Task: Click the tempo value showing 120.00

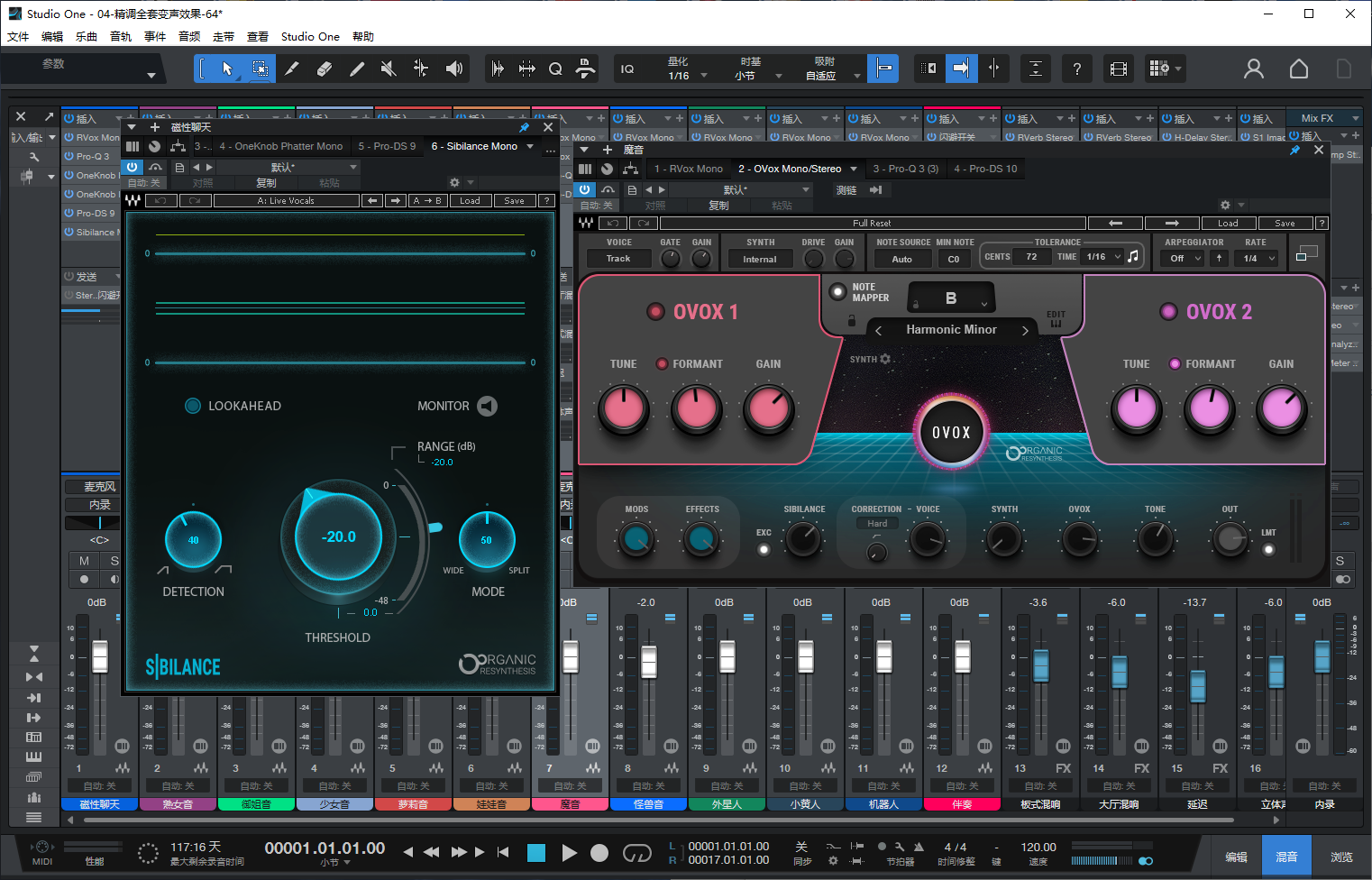Action: pyautogui.click(x=1038, y=848)
